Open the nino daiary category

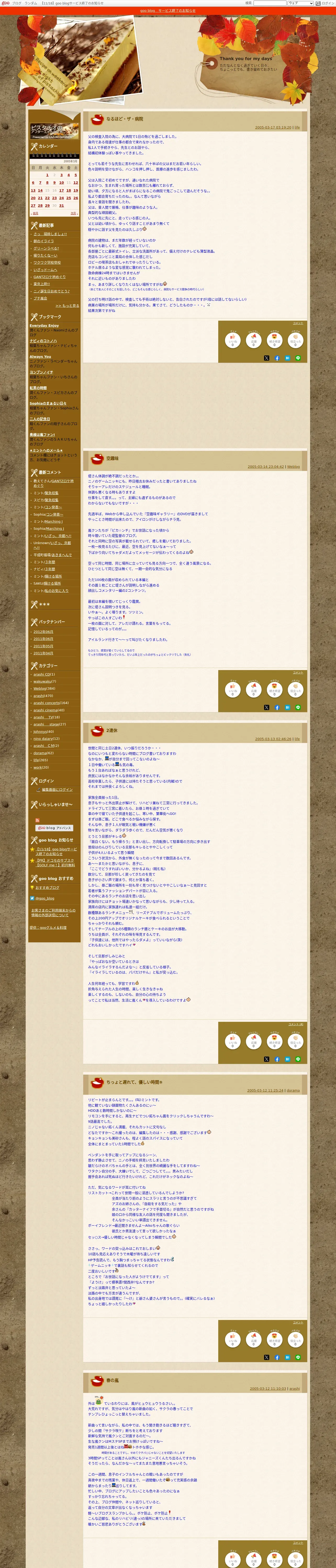pyautogui.click(x=43, y=738)
